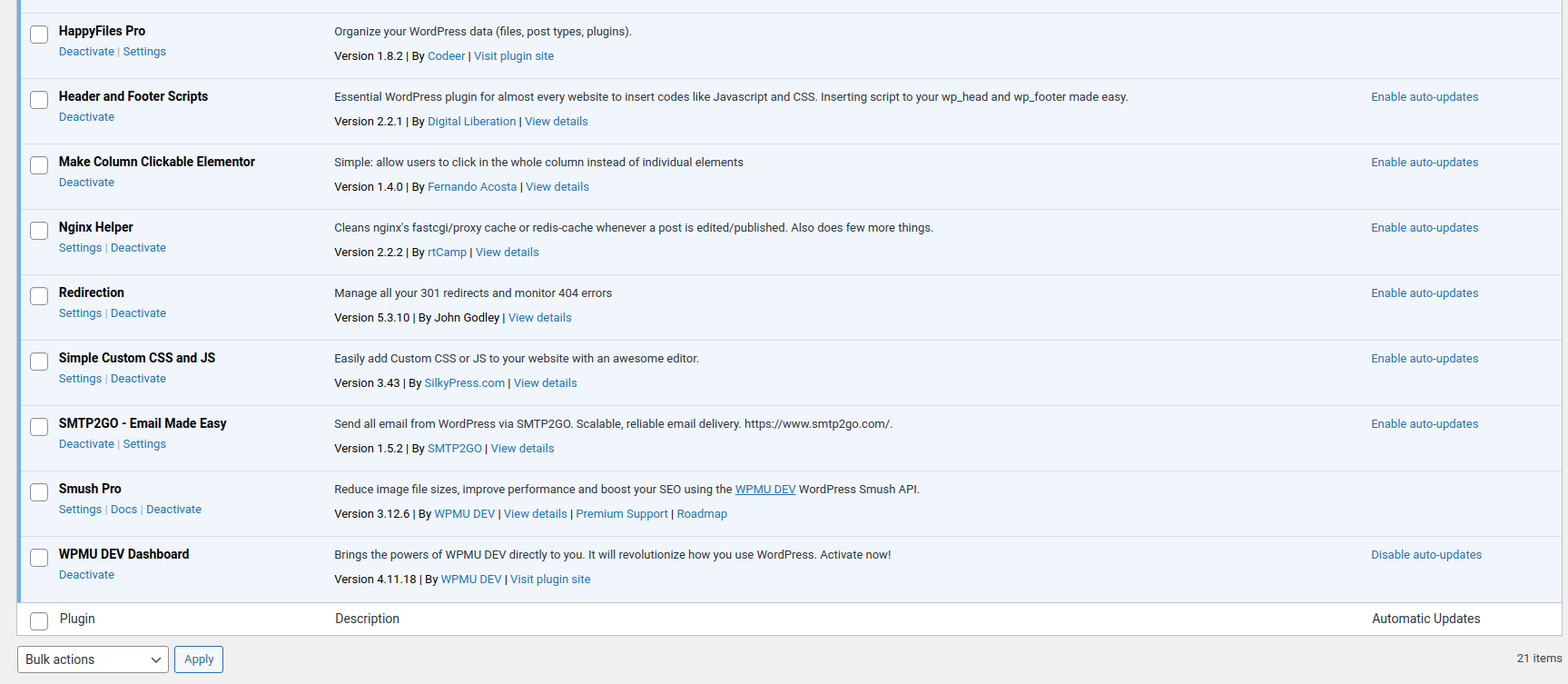Image resolution: width=1568 pixels, height=684 pixels.
Task: Toggle the select-all checkbox in table footer
Action: [x=39, y=621]
